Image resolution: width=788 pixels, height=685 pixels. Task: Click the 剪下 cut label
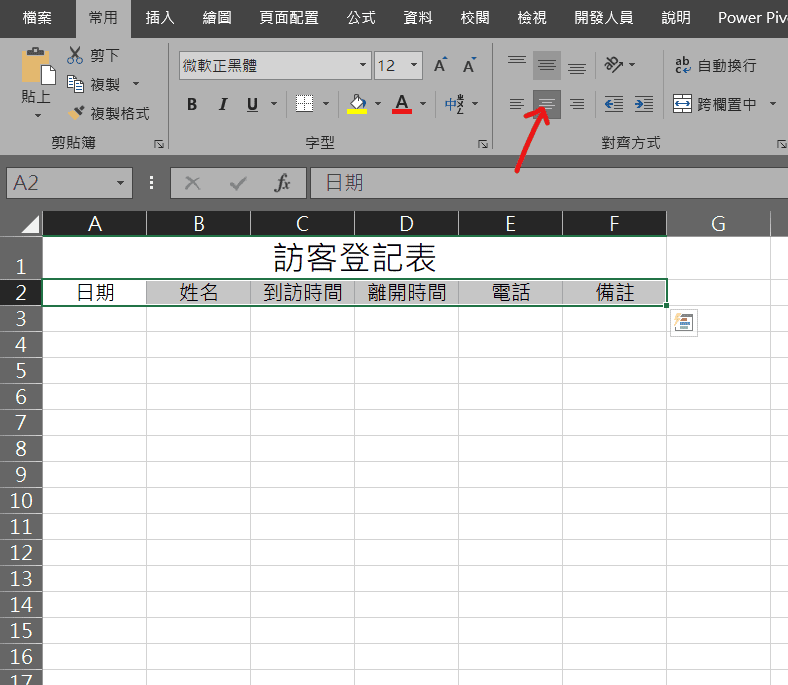pos(105,55)
